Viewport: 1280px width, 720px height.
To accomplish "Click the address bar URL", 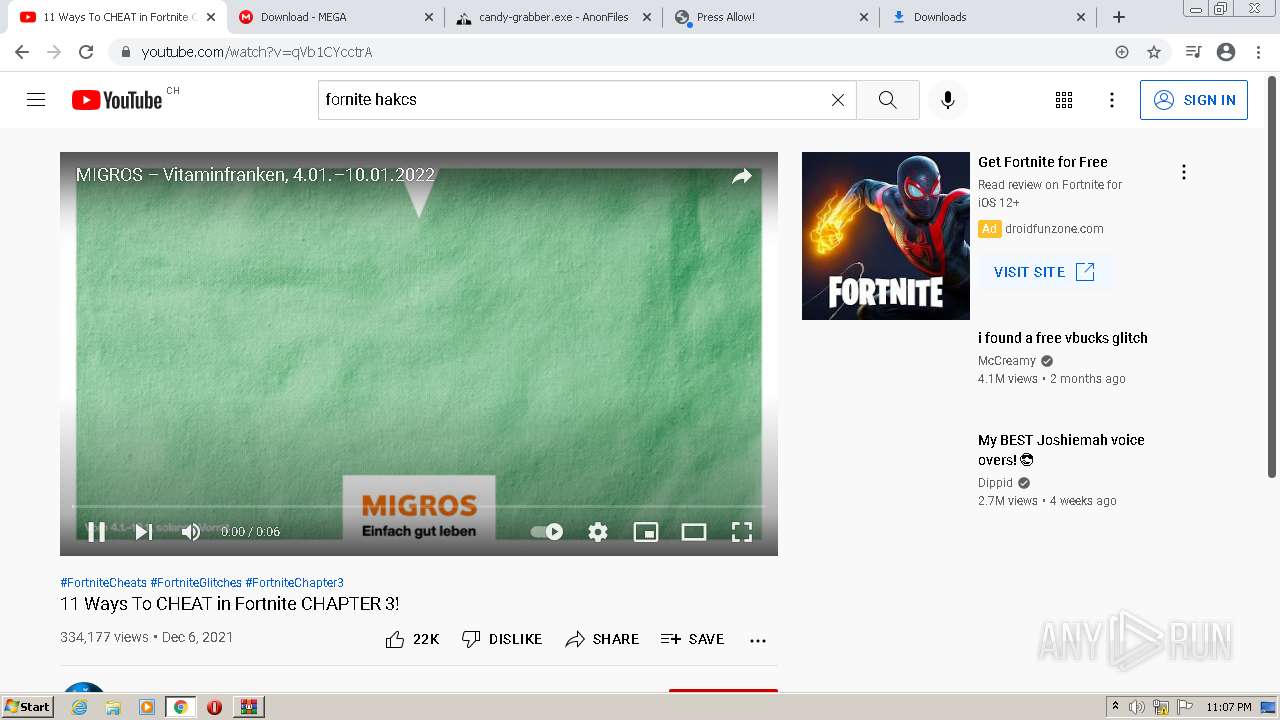I will click(x=257, y=52).
